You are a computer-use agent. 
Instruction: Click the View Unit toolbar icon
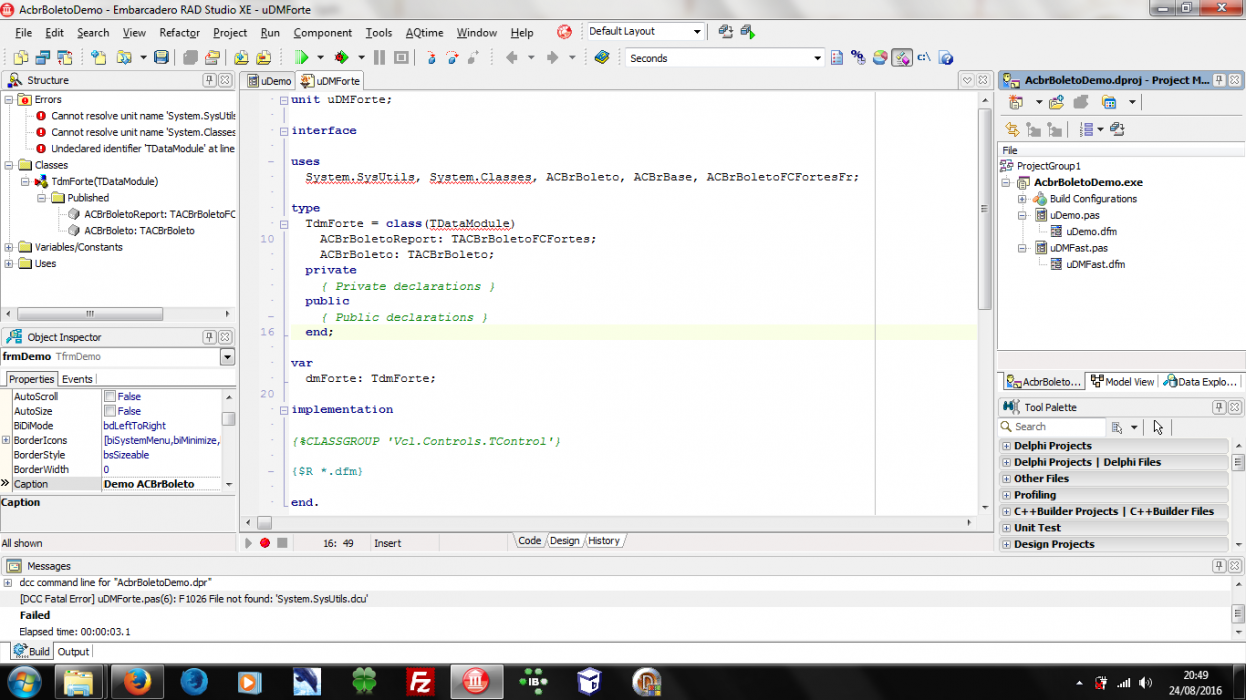click(x=21, y=58)
